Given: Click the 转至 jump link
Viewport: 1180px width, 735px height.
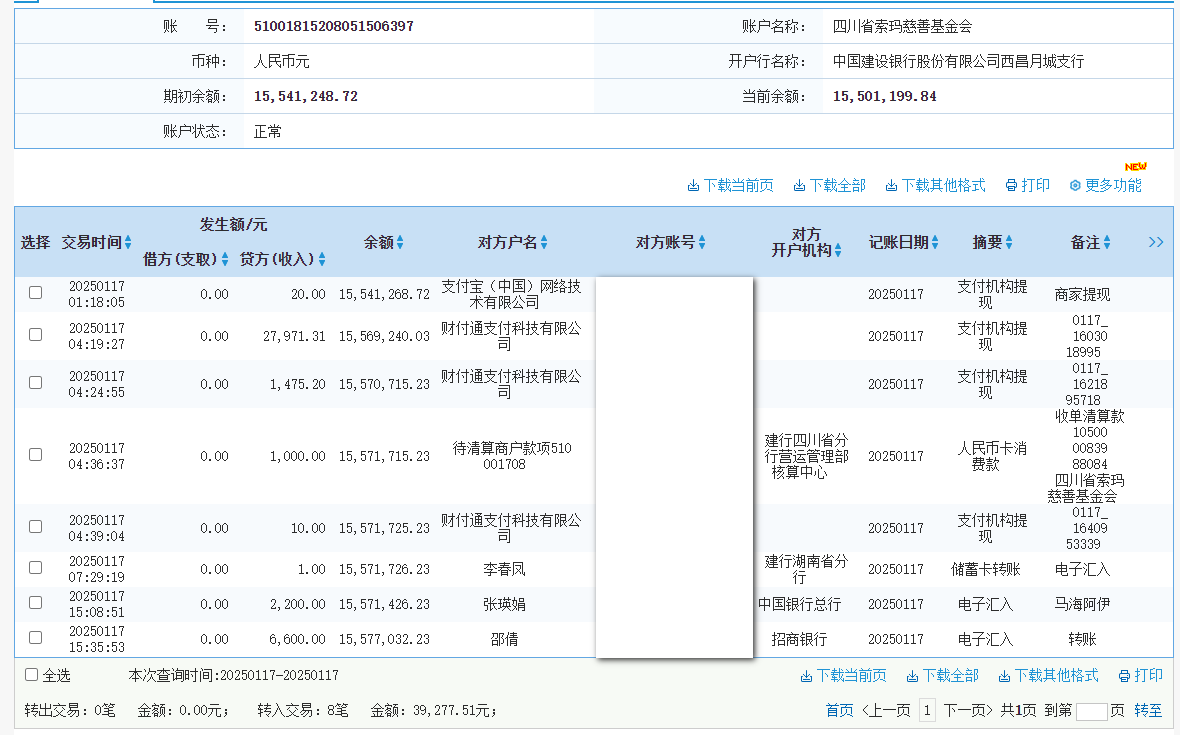Looking at the screenshot, I should [x=1148, y=710].
